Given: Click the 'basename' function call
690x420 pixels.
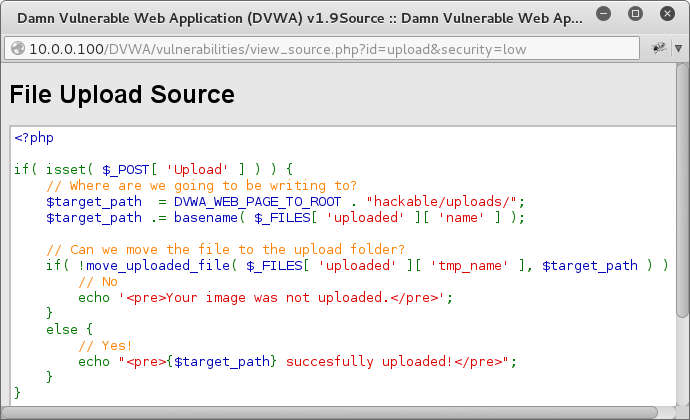Looking at the screenshot, I should pos(206,217).
